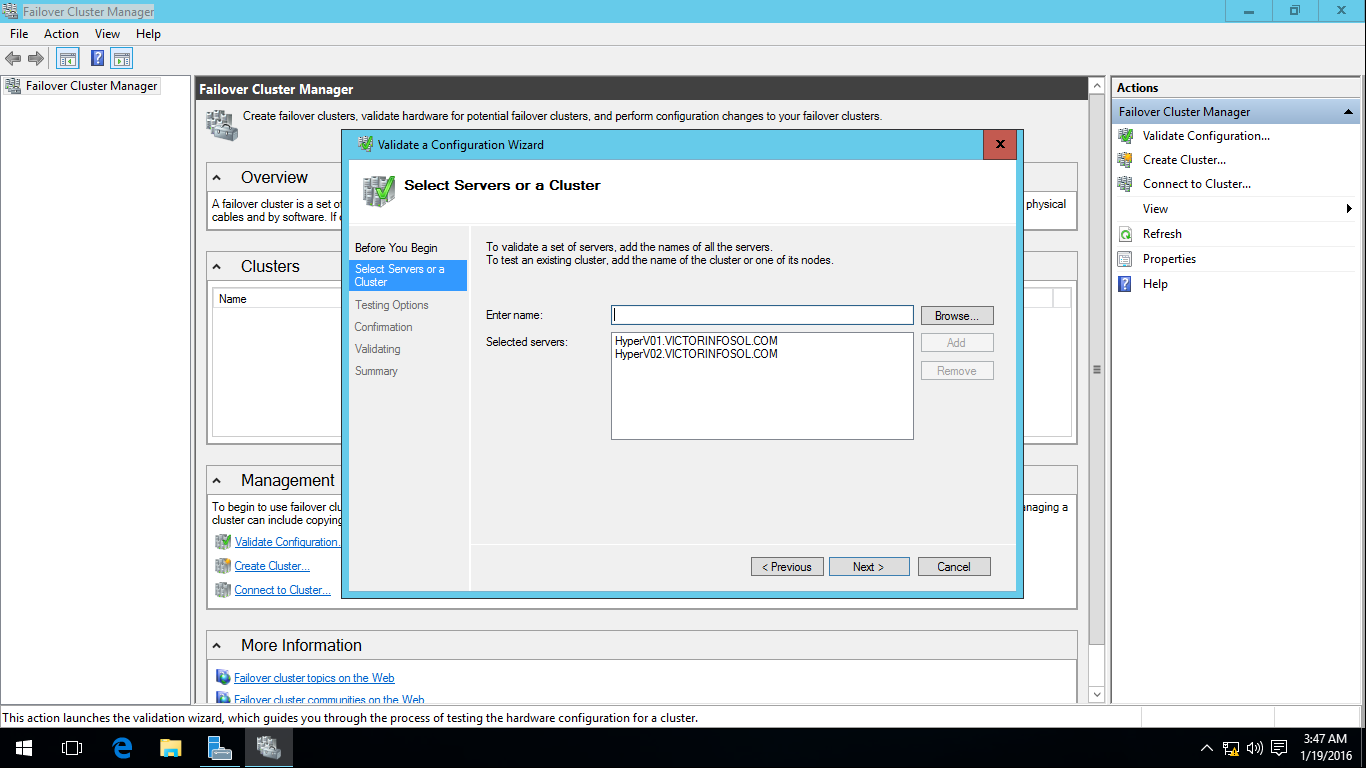Viewport: 1366px width, 768px height.
Task: Click globe icon beside Failover cluster topics
Action: (x=223, y=678)
